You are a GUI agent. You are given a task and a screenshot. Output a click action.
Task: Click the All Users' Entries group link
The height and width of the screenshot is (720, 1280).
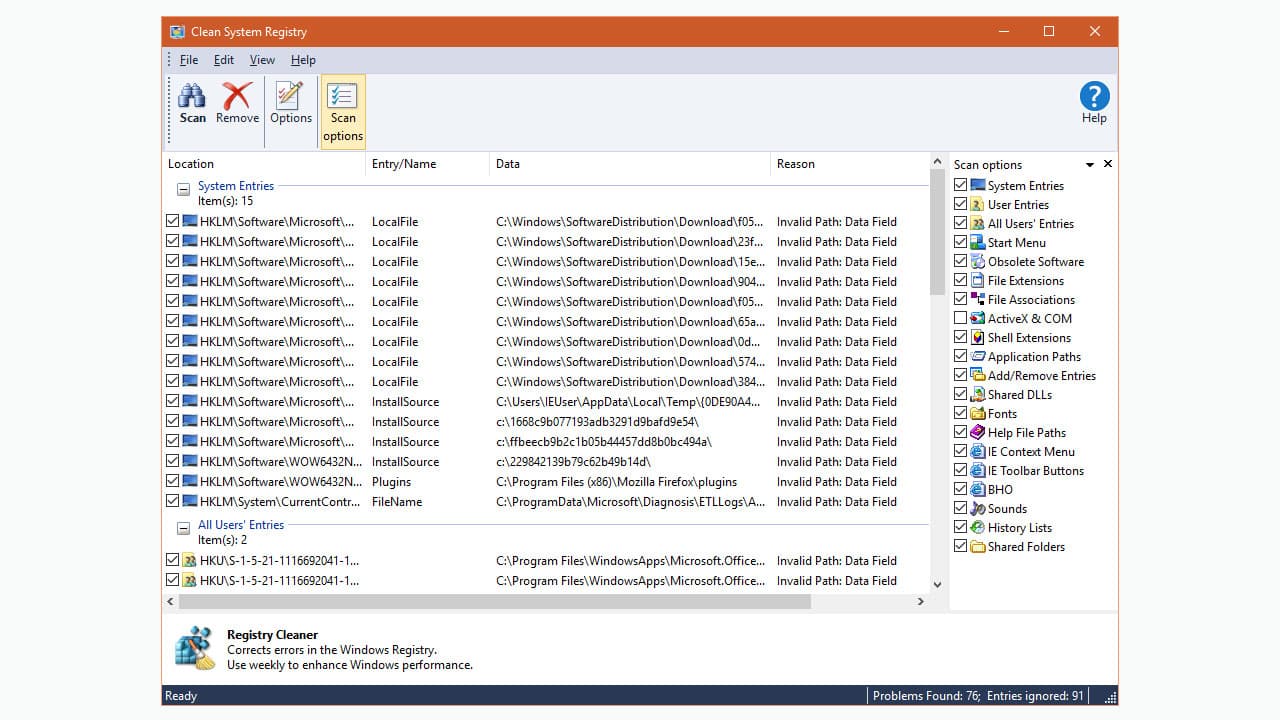(241, 524)
